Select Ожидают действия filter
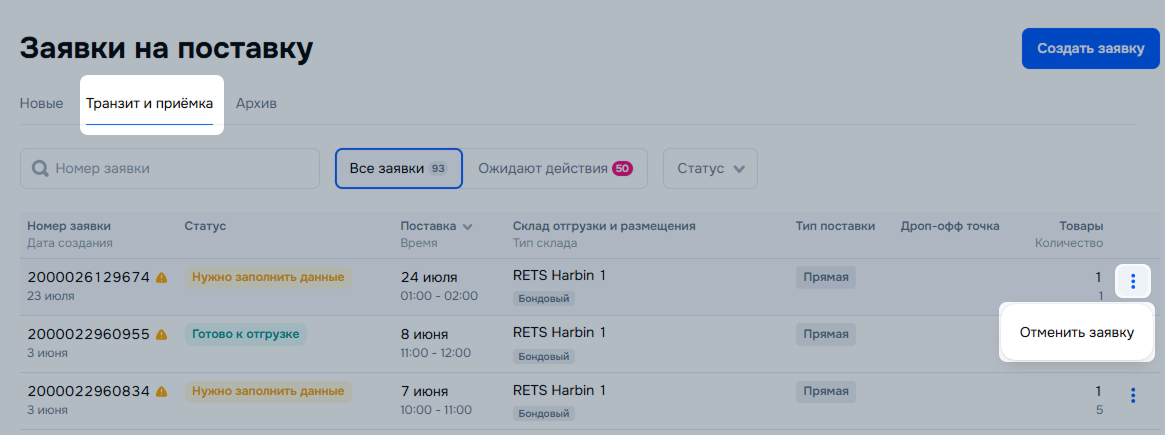 click(555, 169)
